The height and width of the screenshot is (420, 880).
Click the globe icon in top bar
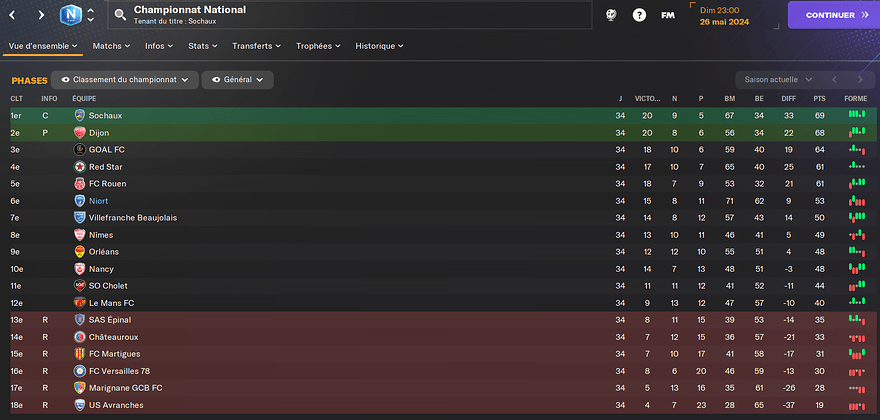pyautogui.click(x=612, y=16)
